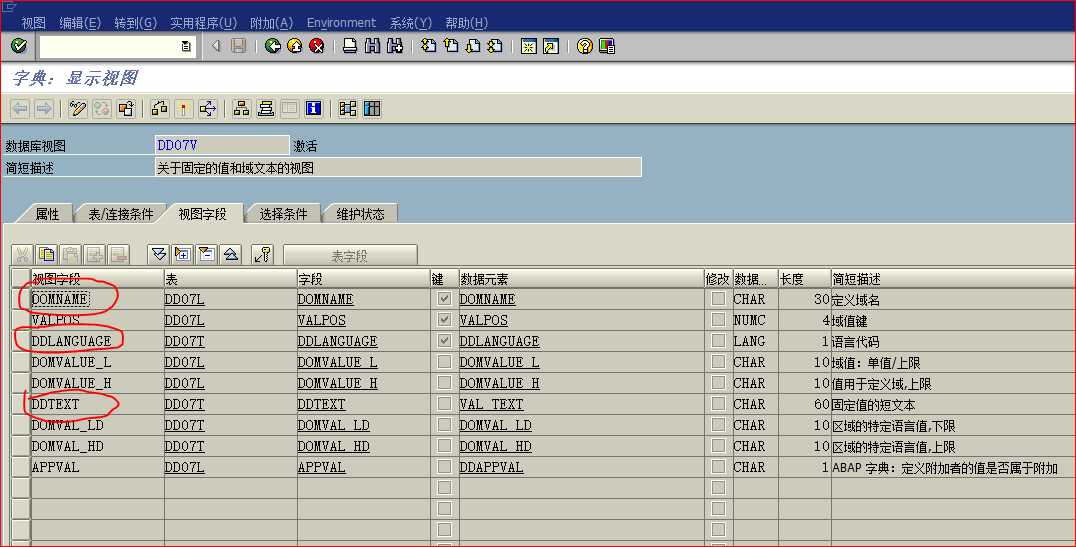Click the Activate matchstick icon
Viewport: 1076px width, 547px height.
[x=184, y=108]
